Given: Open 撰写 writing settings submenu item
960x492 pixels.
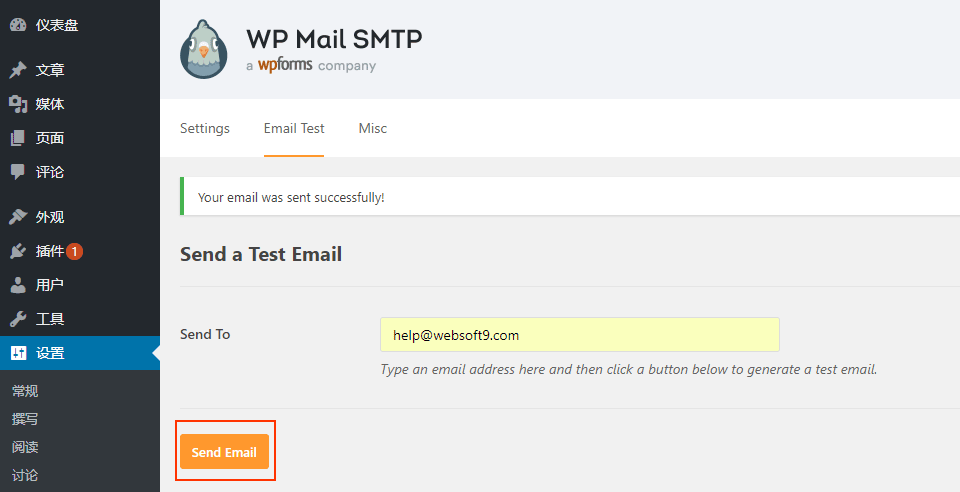Looking at the screenshot, I should (x=25, y=419).
